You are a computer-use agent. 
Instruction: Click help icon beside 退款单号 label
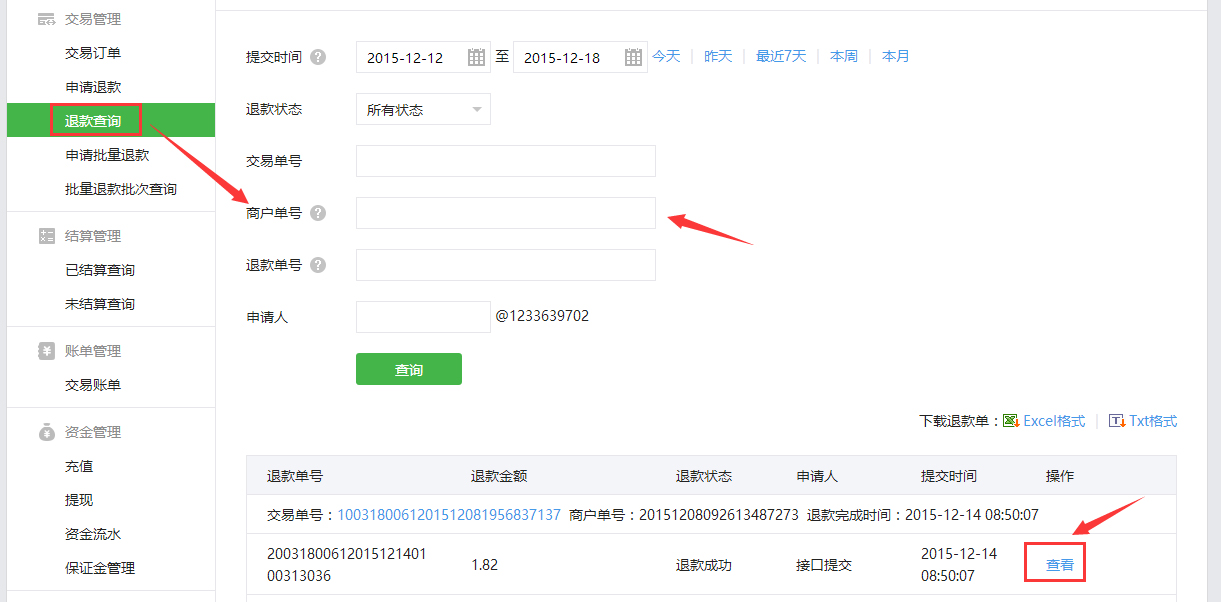[318, 265]
